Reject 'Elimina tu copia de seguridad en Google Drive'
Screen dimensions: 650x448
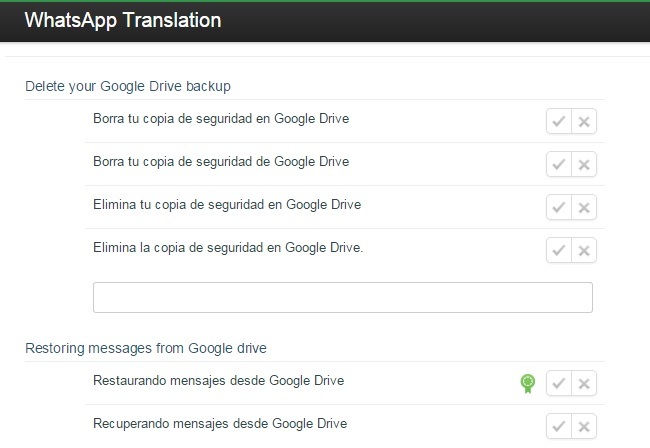[x=584, y=207]
